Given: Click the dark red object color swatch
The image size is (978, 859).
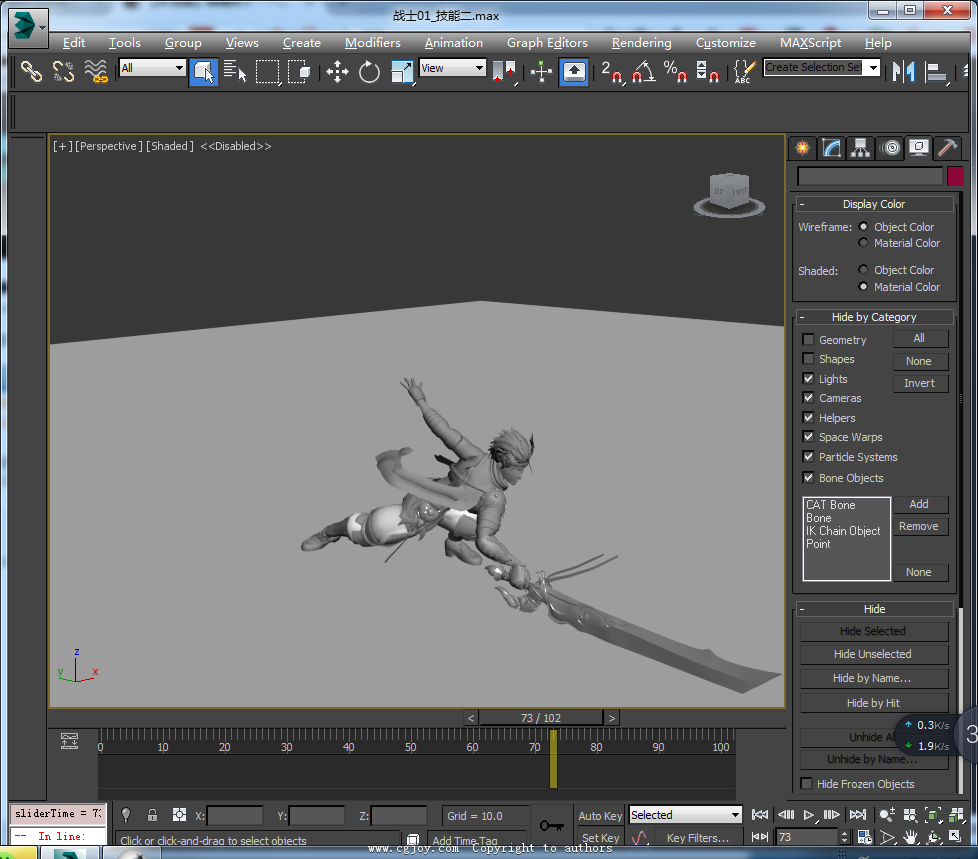Looking at the screenshot, I should (x=955, y=176).
